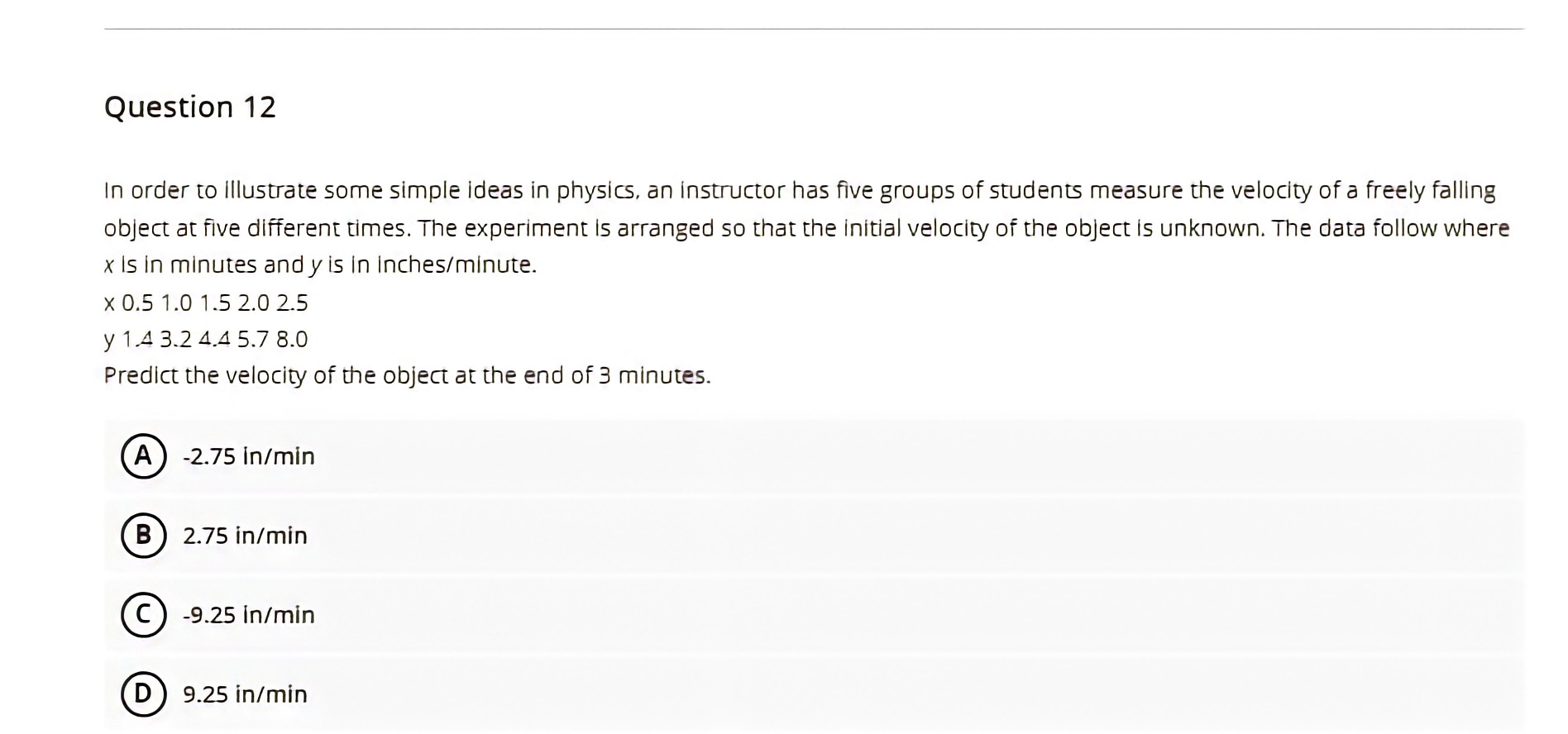Click the value 1.4 in the y row

[137, 339]
